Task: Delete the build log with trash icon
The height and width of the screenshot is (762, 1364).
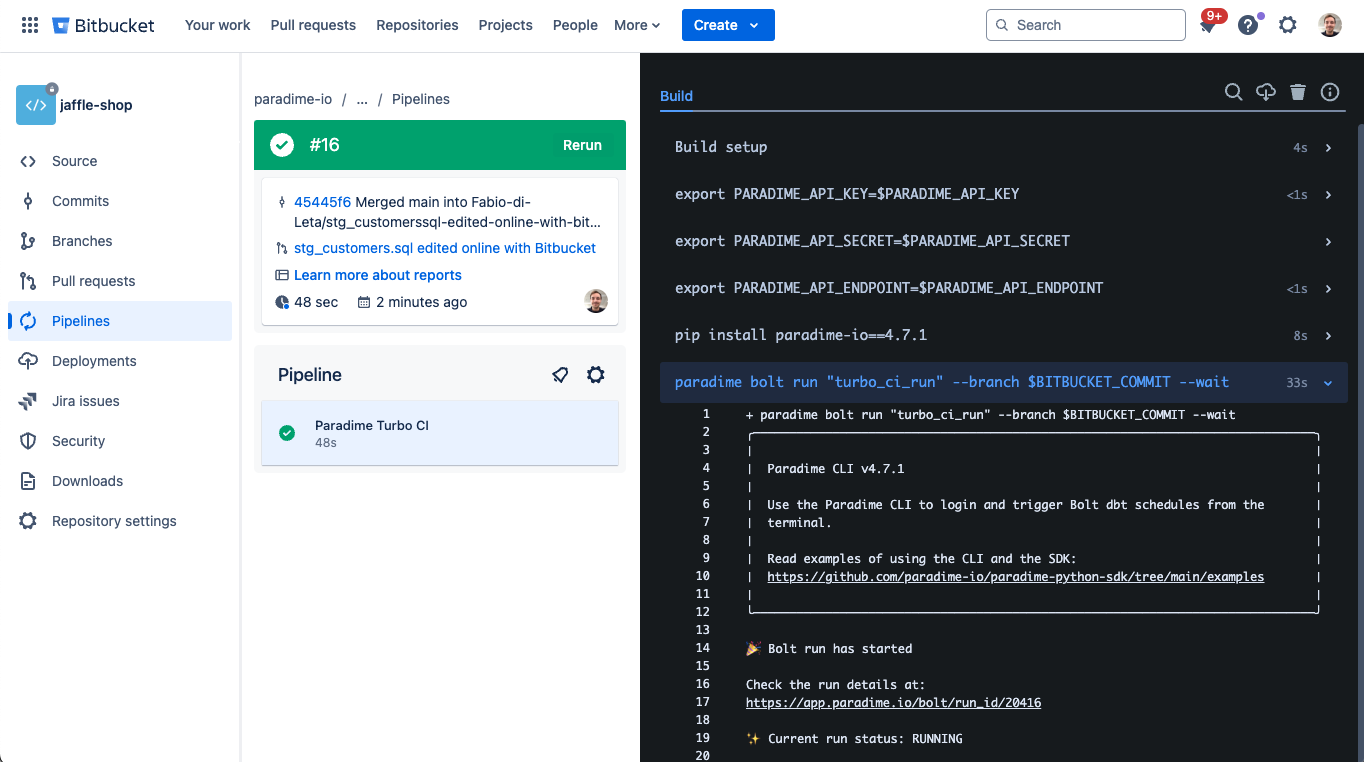Action: pos(1298,92)
